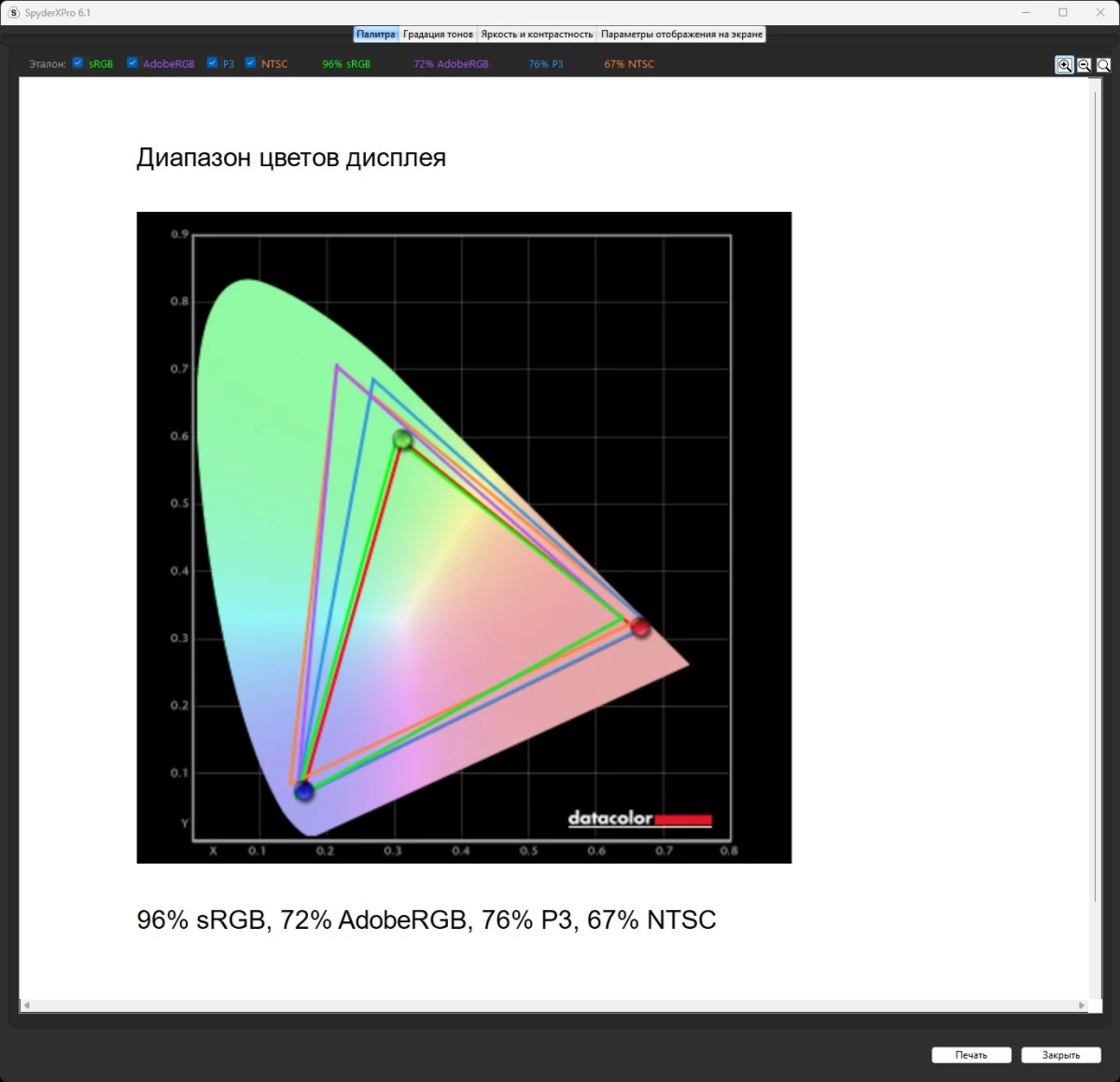Maximize the SpyderXPro window
This screenshot has width=1120, height=1082.
click(1062, 13)
